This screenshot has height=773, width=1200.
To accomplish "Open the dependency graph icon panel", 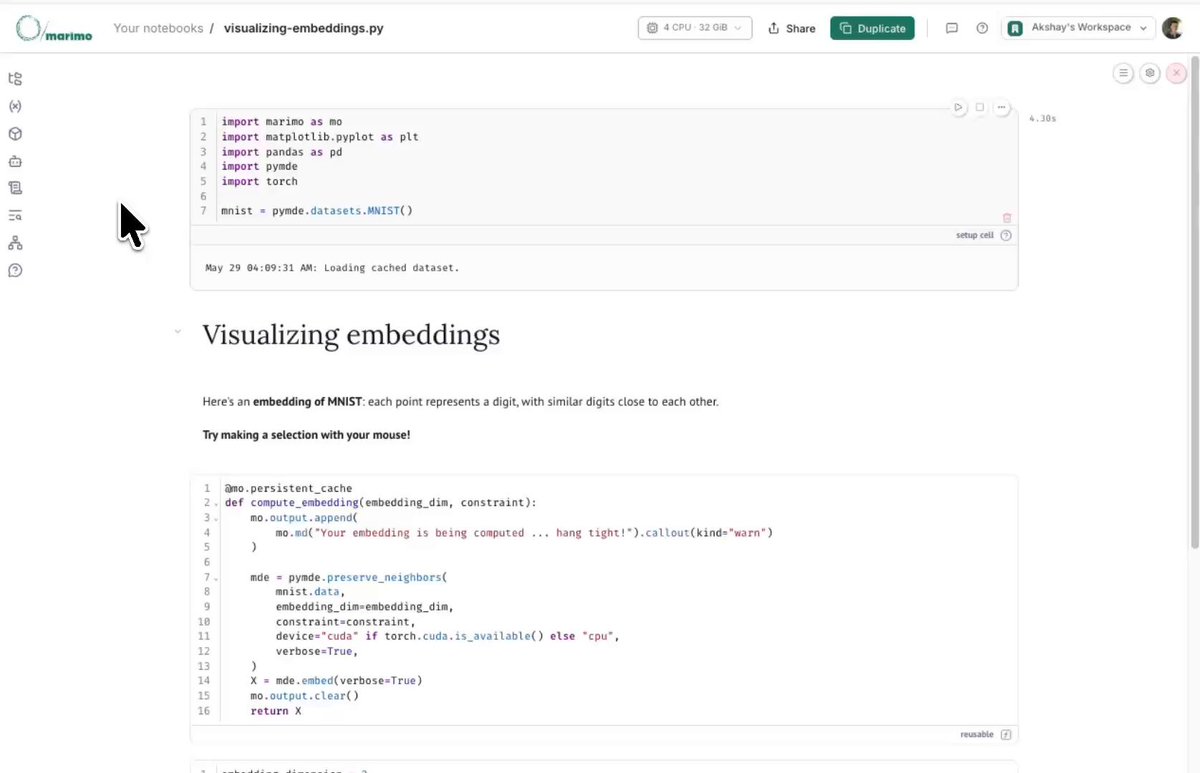I will pyautogui.click(x=15, y=243).
